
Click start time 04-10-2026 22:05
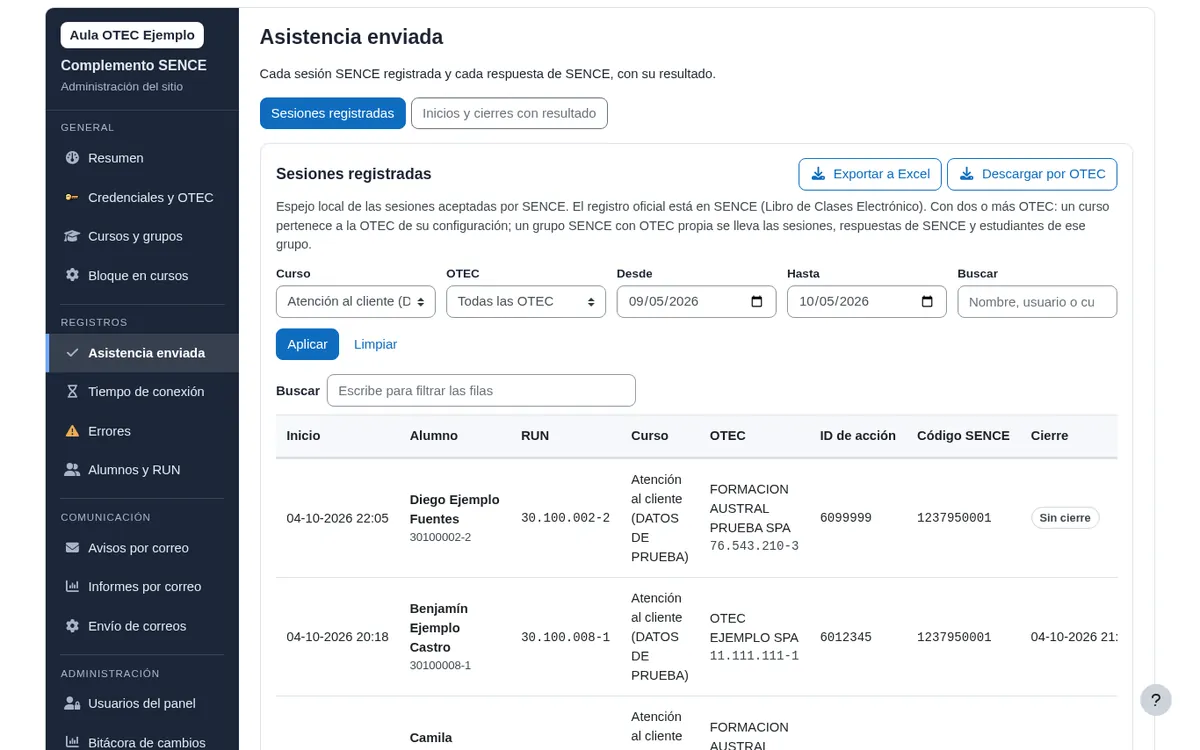click(337, 518)
